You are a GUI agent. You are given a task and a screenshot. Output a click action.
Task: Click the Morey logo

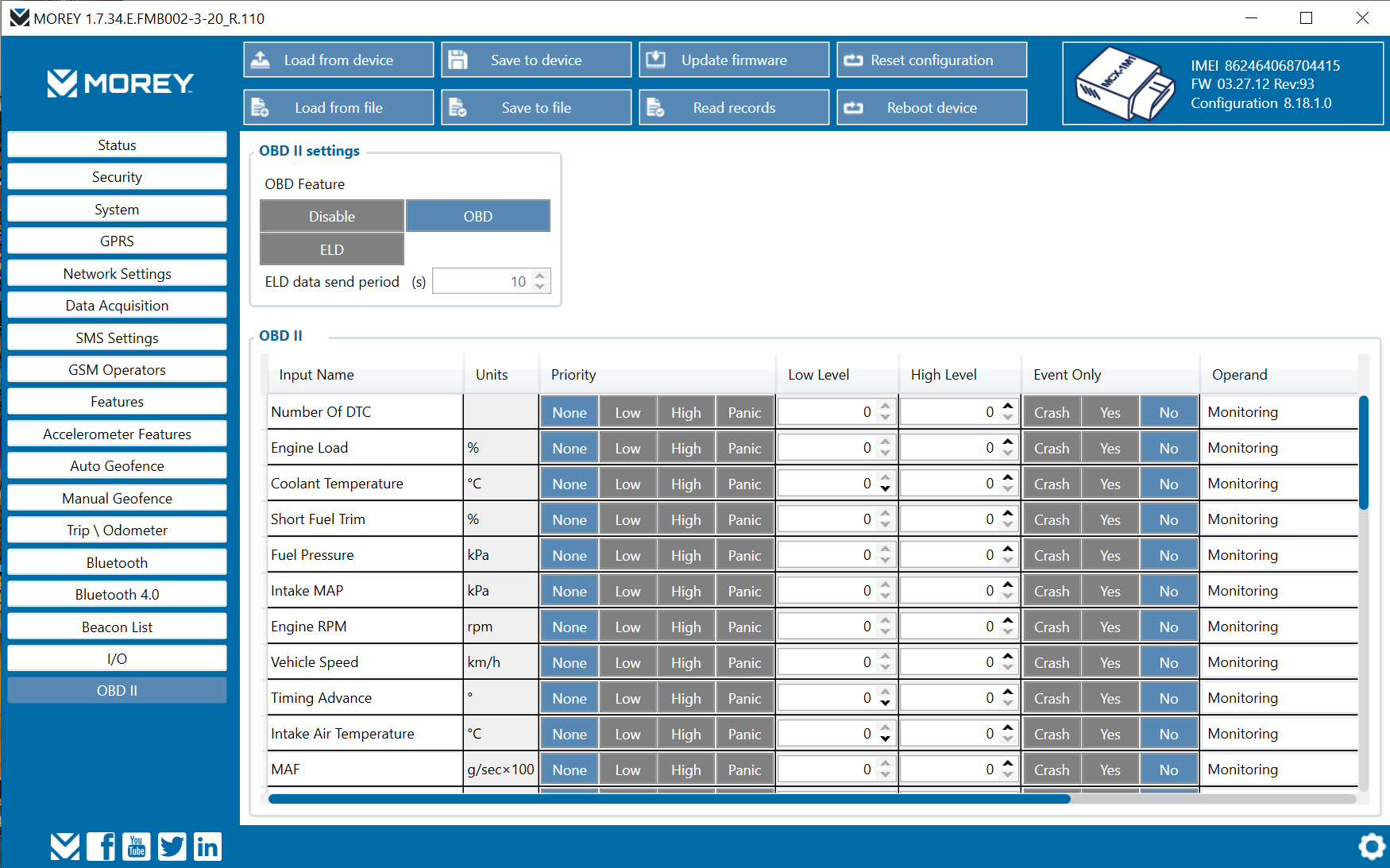pos(121,83)
